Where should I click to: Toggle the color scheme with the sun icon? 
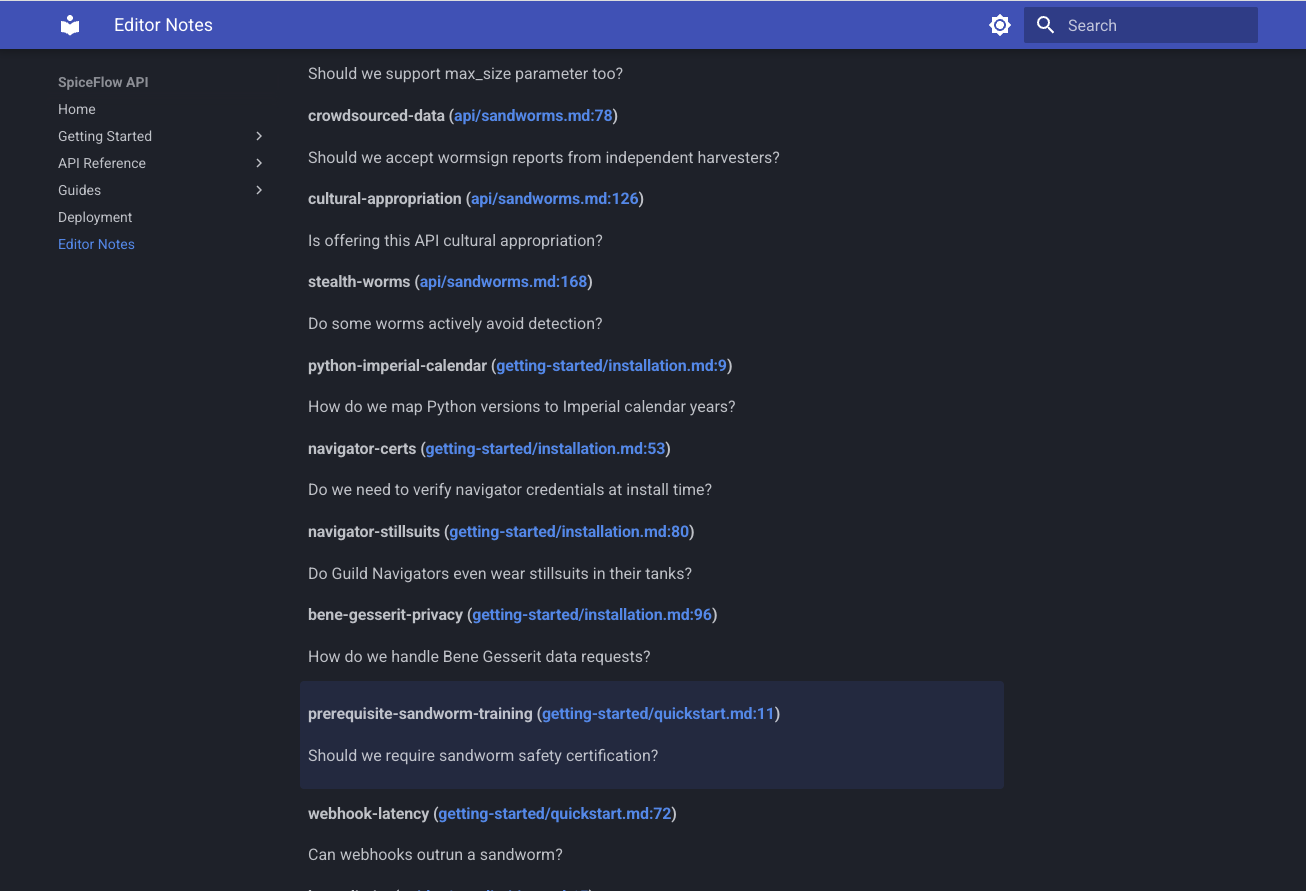pos(999,24)
